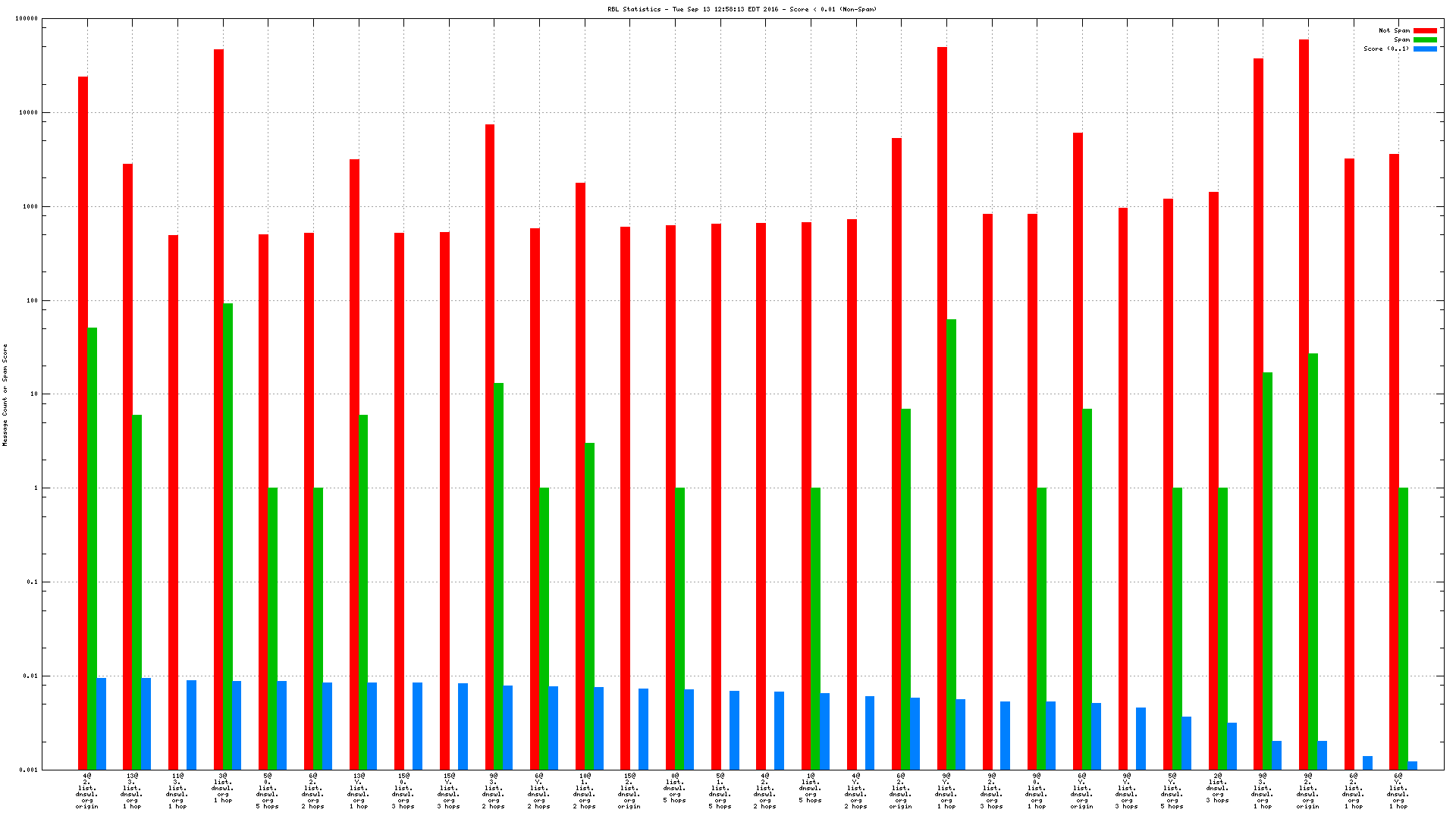Viewport: 1456px width, 819px height.
Task: Click x-axis label '2@ list.dnswl.org 3 hops'
Action: (x=1218, y=788)
